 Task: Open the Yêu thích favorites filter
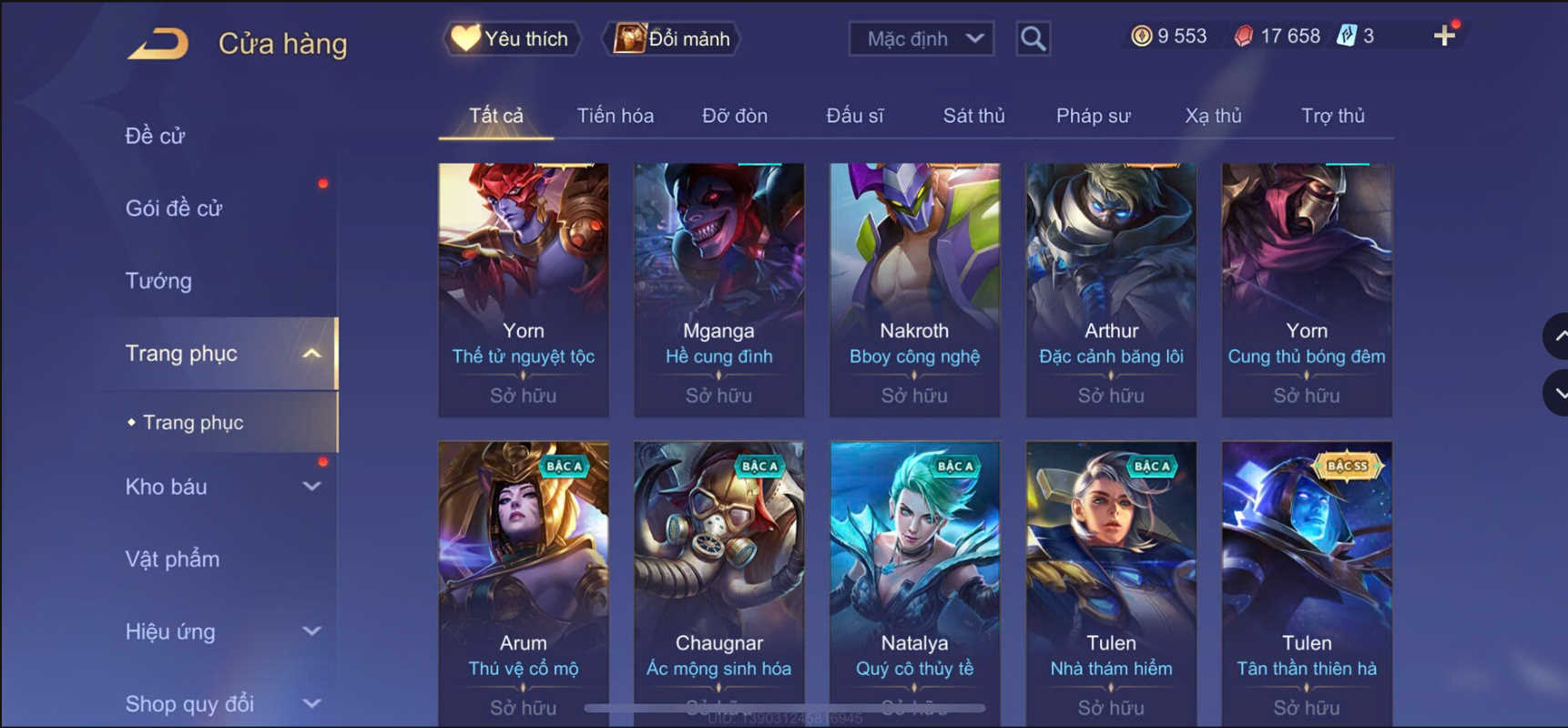point(512,39)
